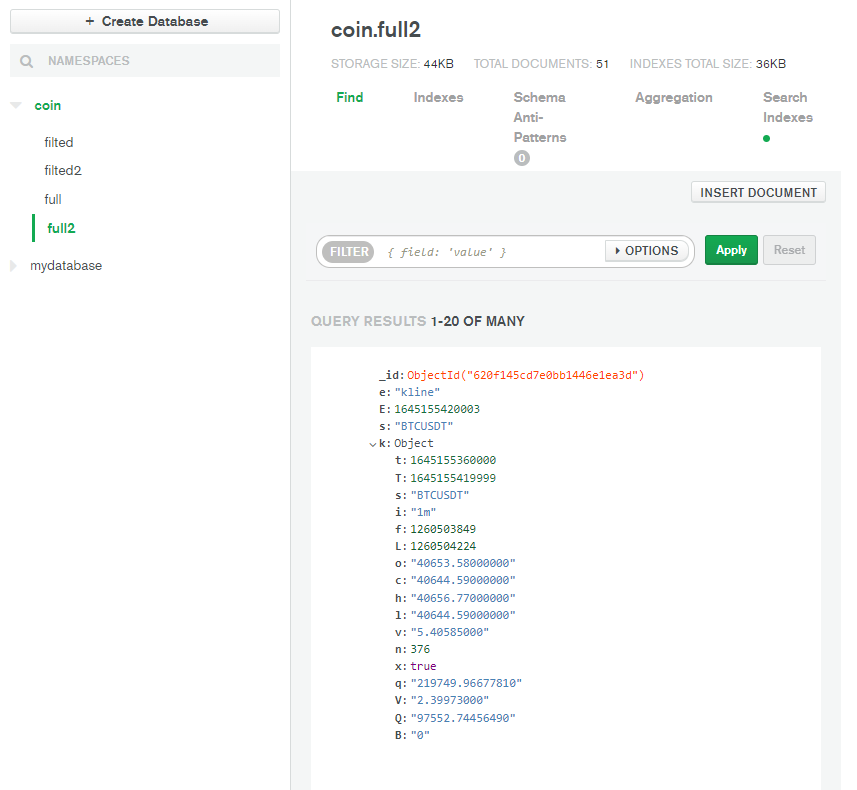Viewport: 857px width, 790px height.
Task: Switch to the Aggregation tab
Action: 674,97
